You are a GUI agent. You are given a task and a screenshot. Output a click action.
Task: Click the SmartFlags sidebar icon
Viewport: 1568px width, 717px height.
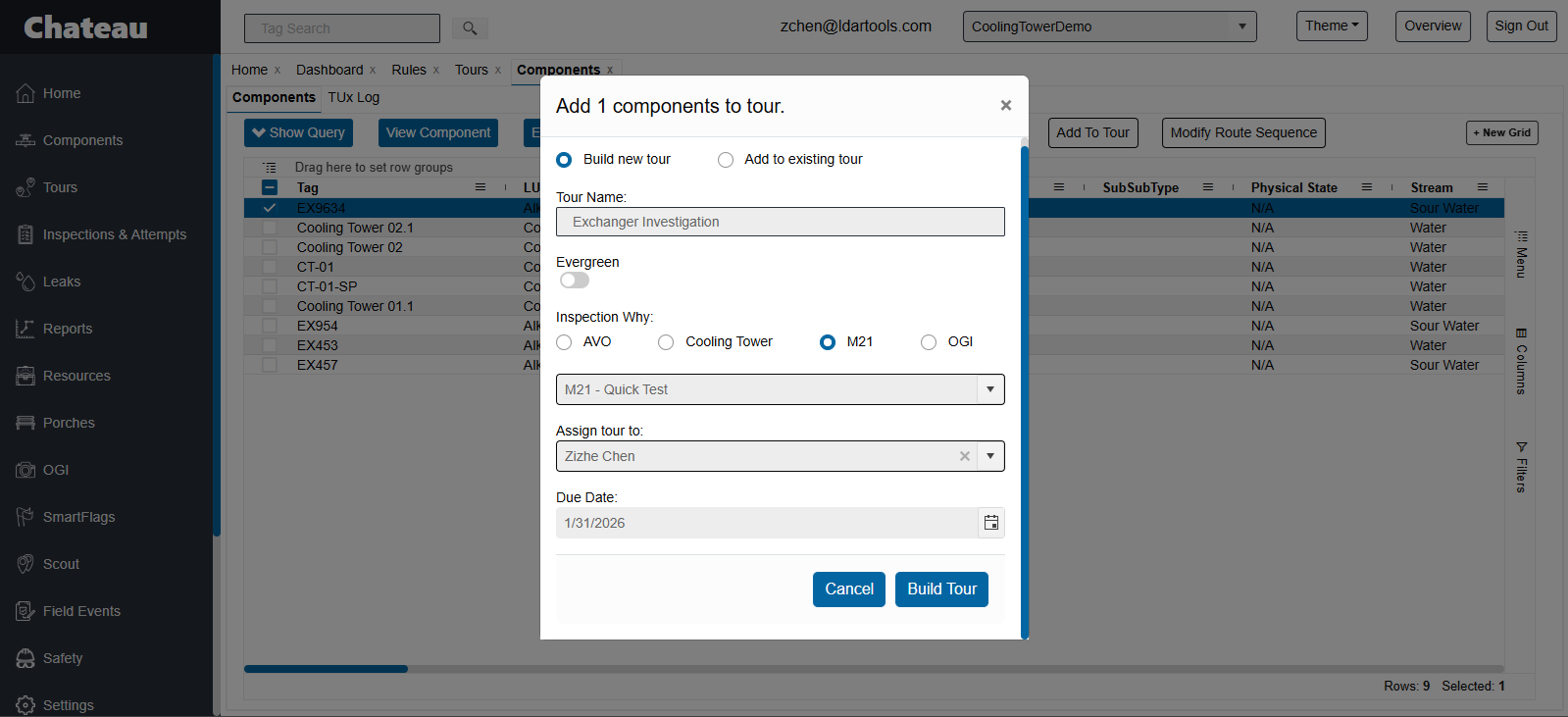(x=25, y=517)
